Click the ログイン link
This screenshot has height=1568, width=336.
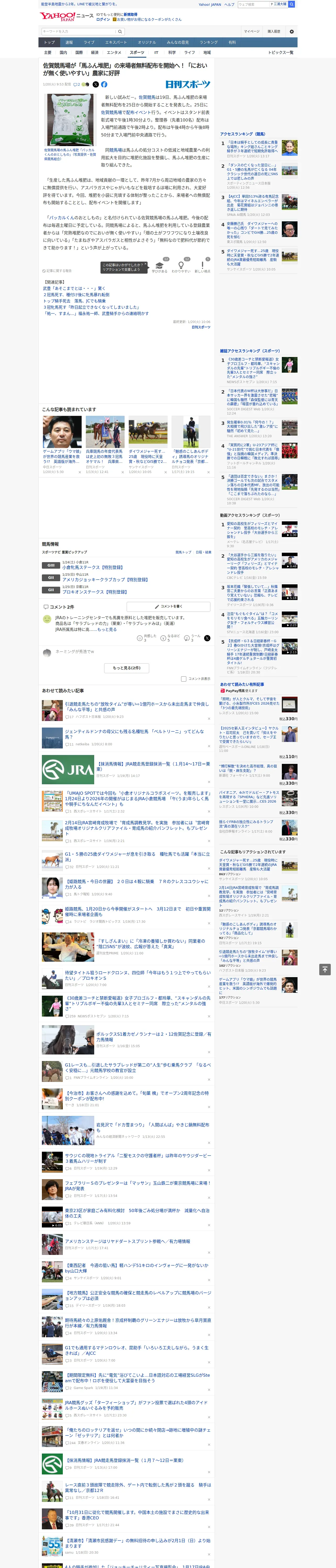103,20
